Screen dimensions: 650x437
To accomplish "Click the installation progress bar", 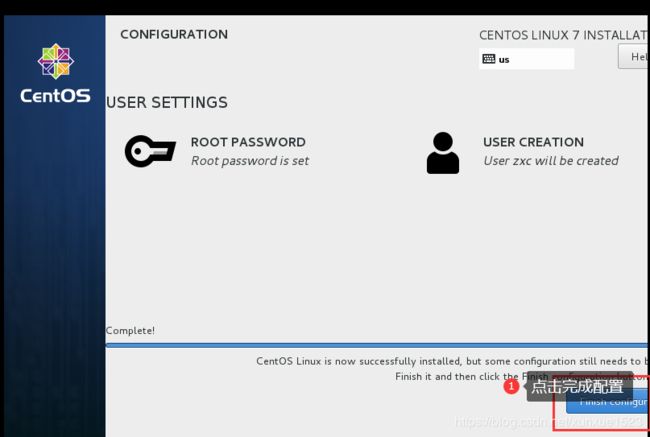I will [x=376, y=345].
